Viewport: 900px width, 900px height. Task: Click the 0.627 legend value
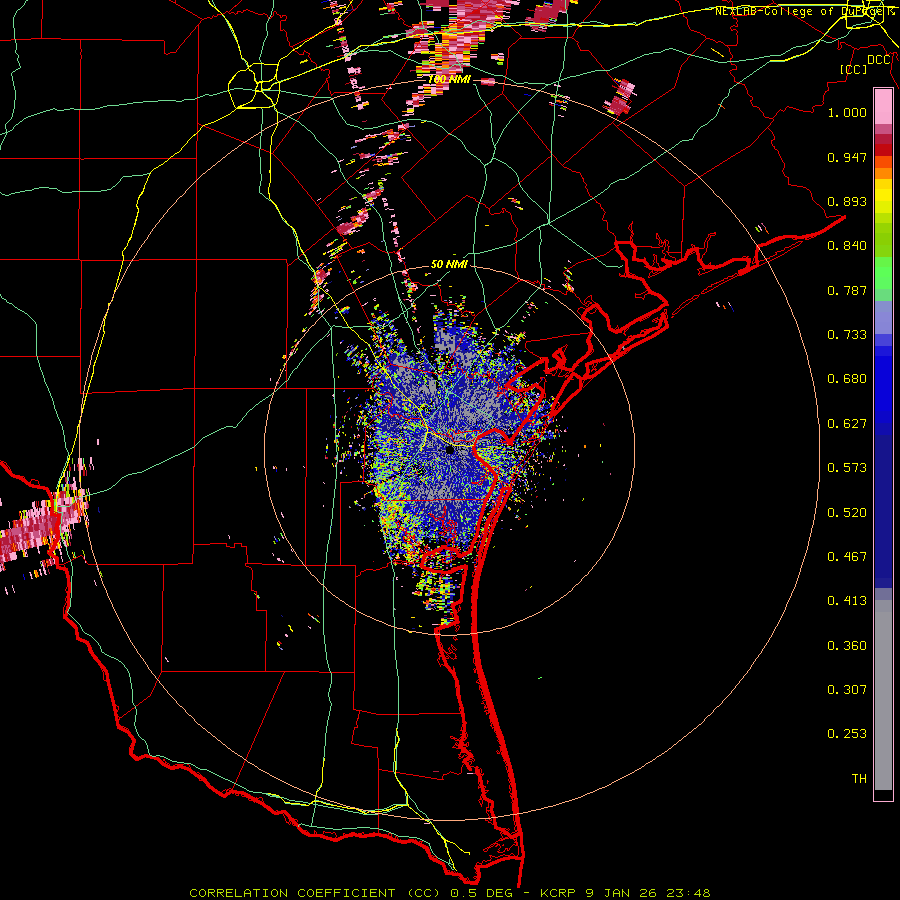click(x=847, y=424)
